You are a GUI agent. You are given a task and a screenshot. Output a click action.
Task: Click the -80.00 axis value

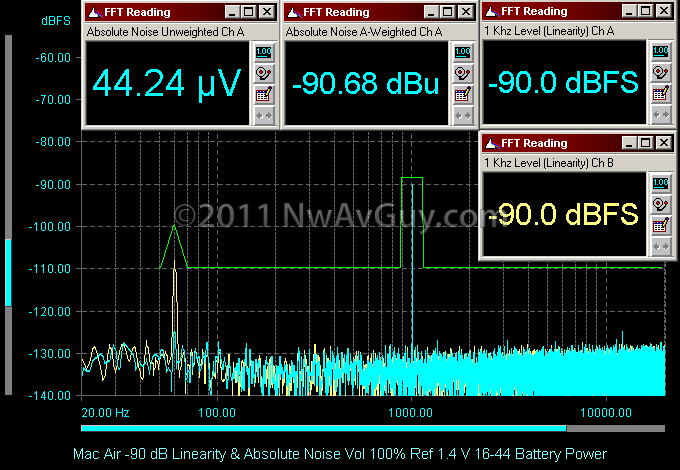(x=53, y=142)
